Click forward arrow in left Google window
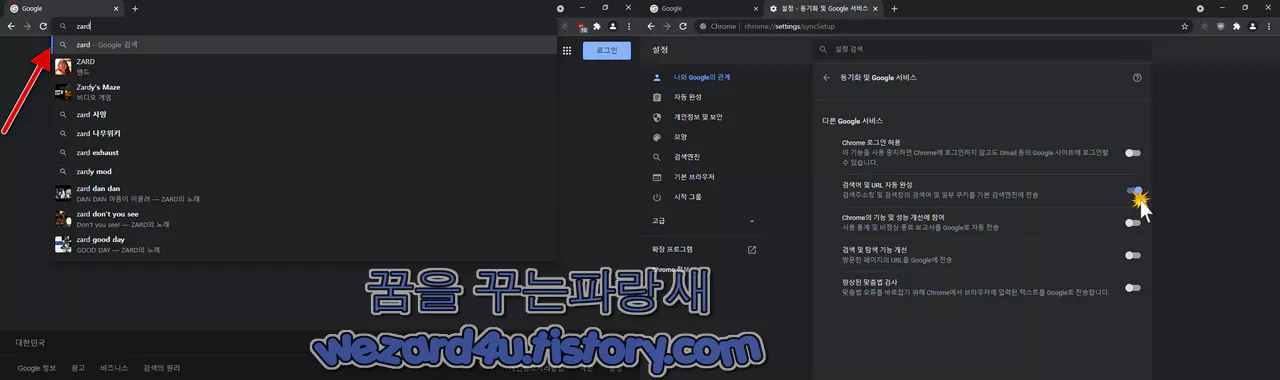The height and width of the screenshot is (380, 1280). tap(27, 26)
